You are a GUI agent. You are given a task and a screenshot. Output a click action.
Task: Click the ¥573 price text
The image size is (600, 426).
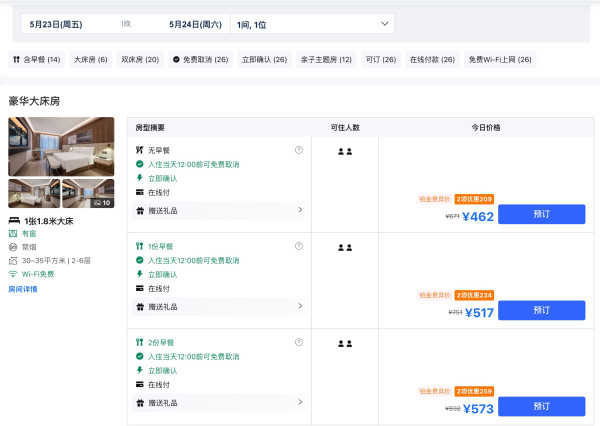point(478,409)
